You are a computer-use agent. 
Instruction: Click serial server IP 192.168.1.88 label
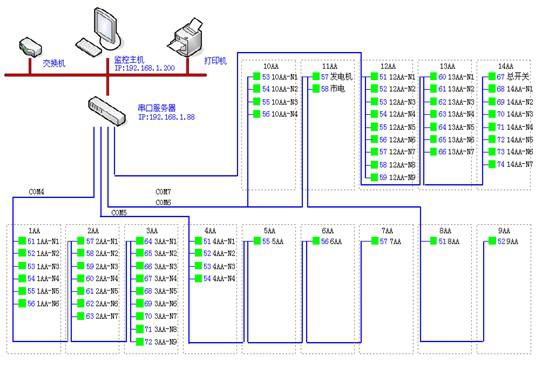166,117
